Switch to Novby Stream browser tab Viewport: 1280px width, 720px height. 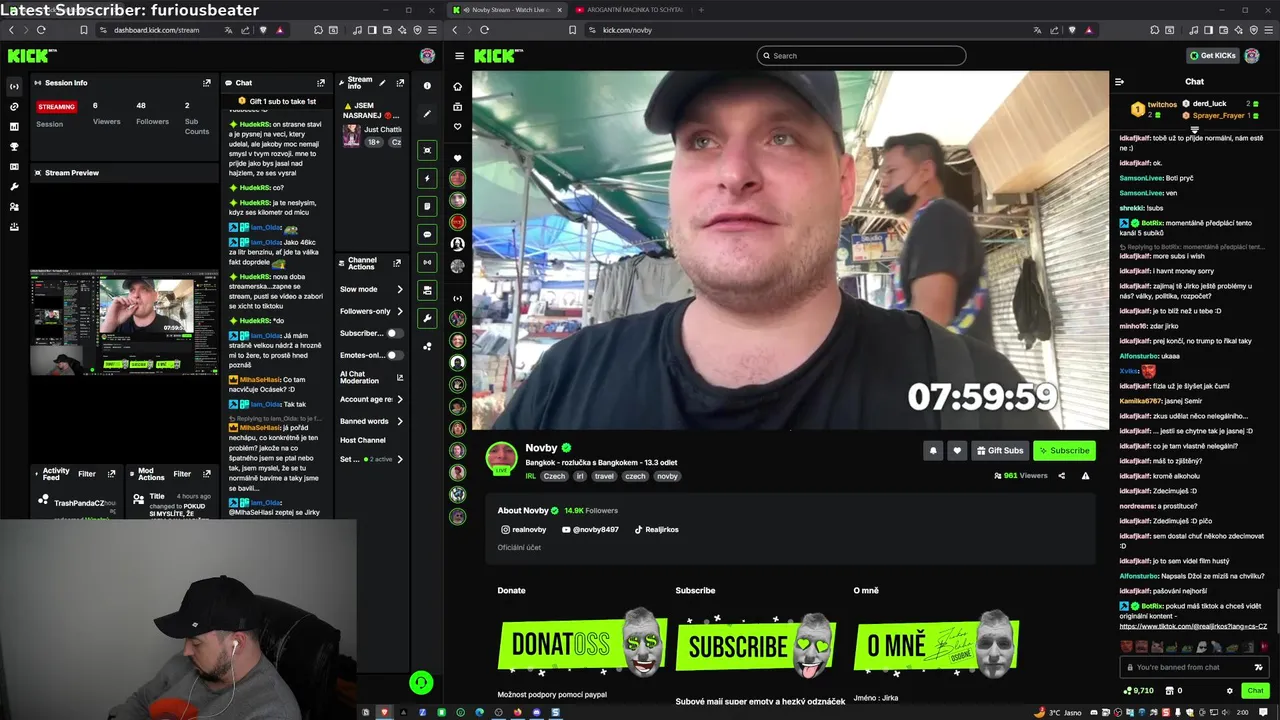(x=506, y=10)
